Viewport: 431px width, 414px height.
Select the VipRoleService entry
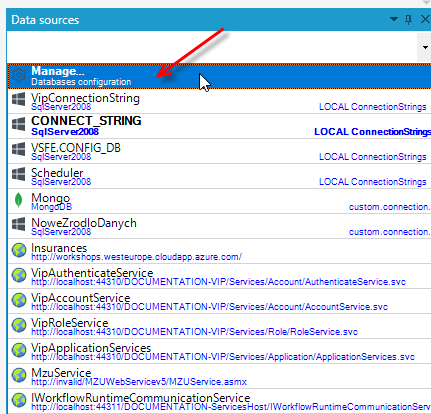(x=219, y=326)
